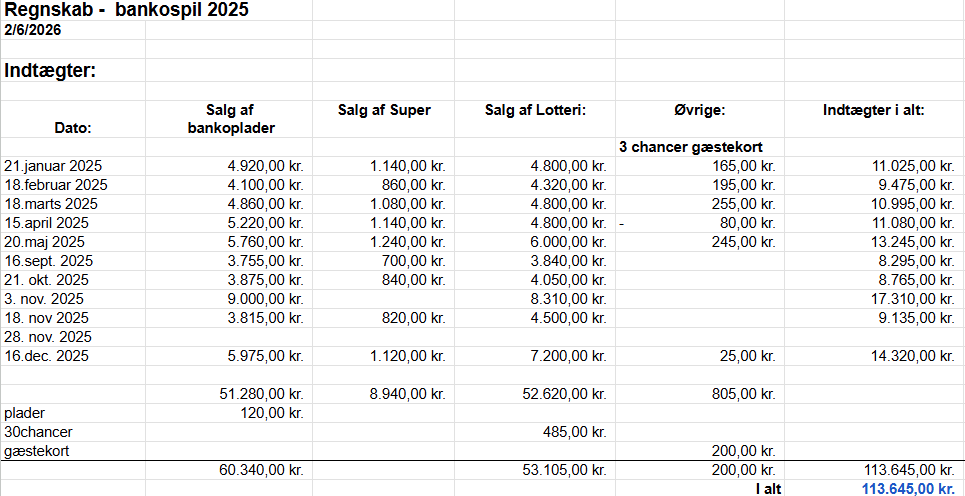This screenshot has width=965, height=496.
Task: Select the 'Salg af Super' header cell
Action: pyautogui.click(x=385, y=110)
